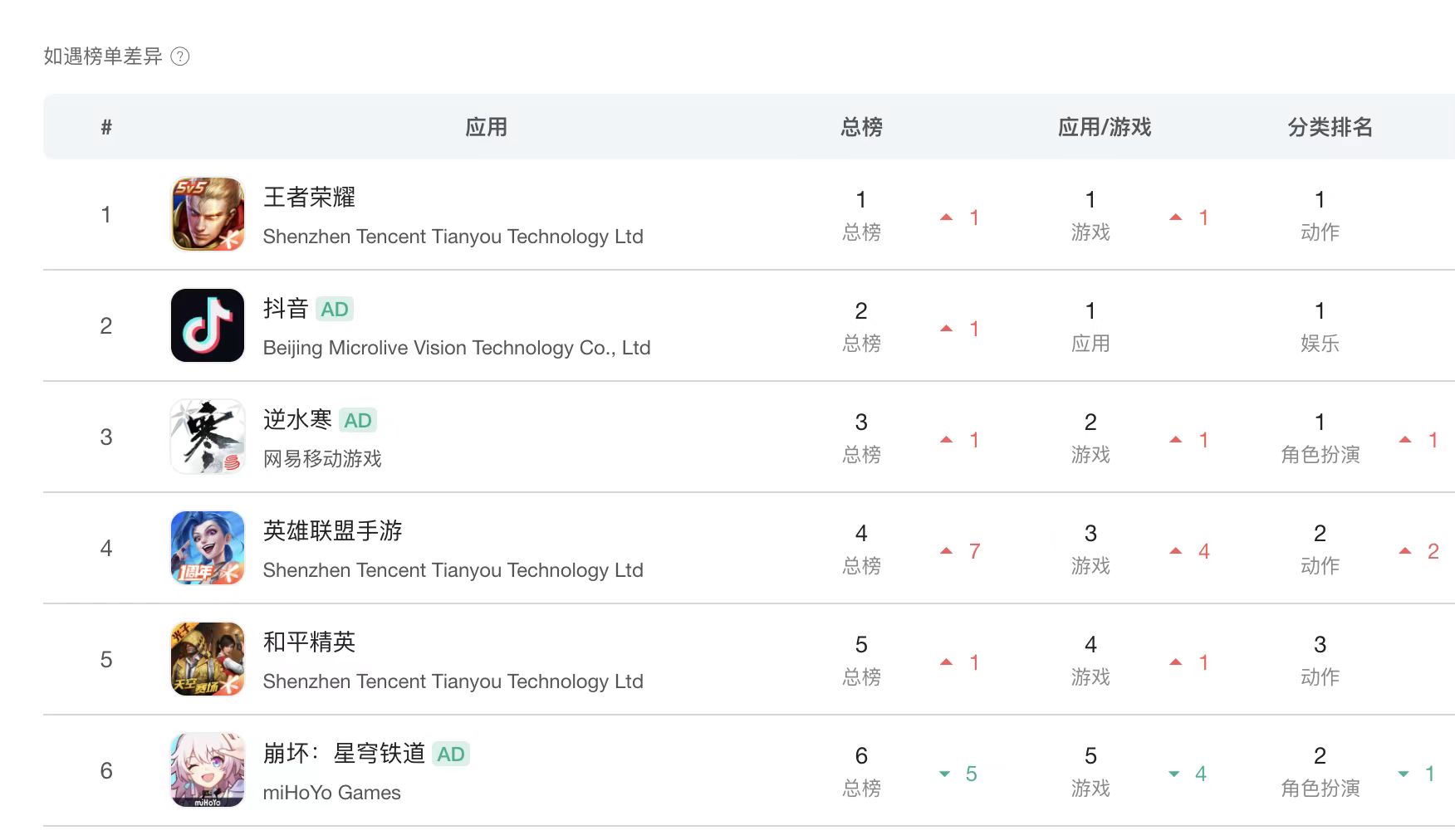Click 英雄联盟手游 overall rank up-7 indicator
The image size is (1455, 840).
pos(960,551)
